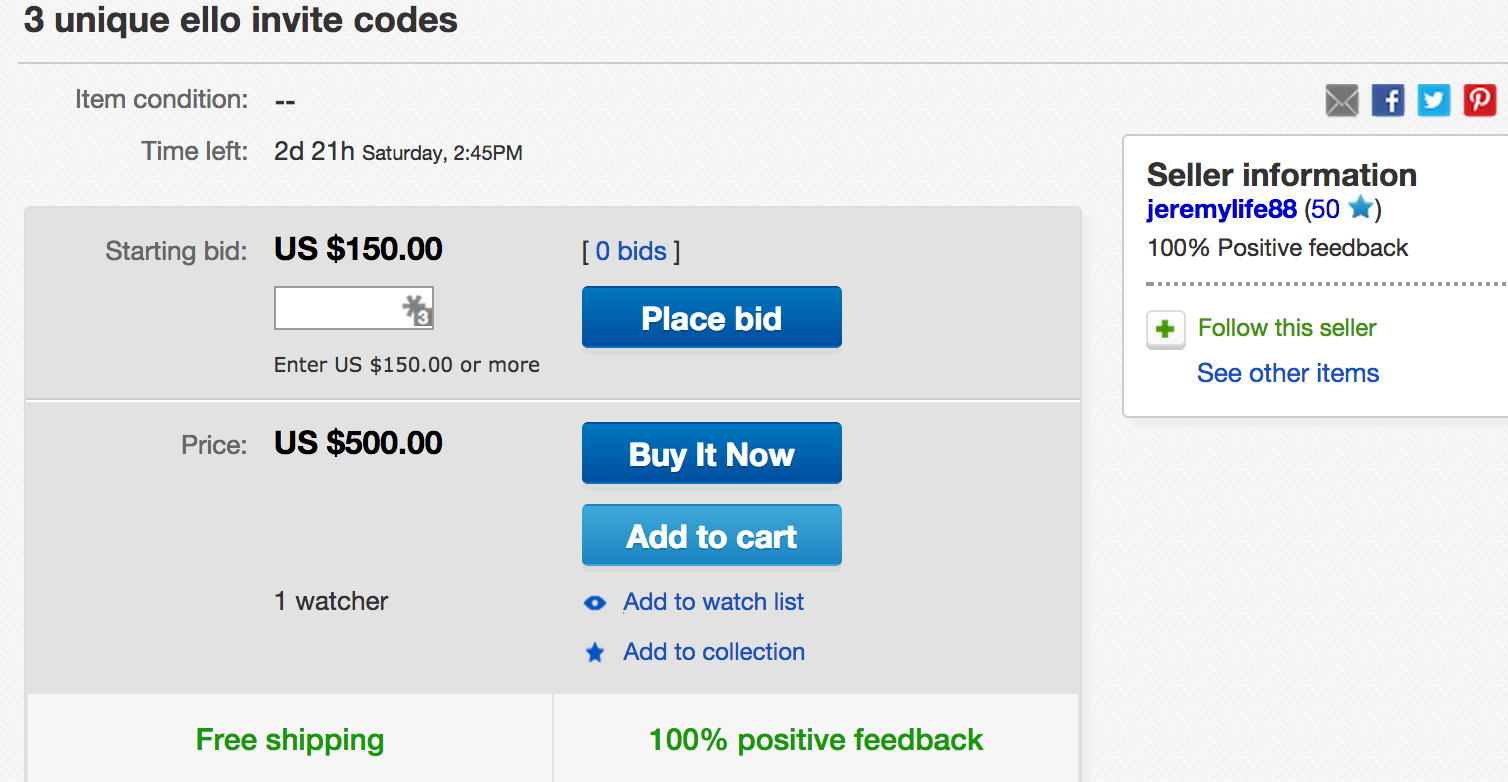
Task: Open seller feedback score 50
Action: [x=1325, y=209]
